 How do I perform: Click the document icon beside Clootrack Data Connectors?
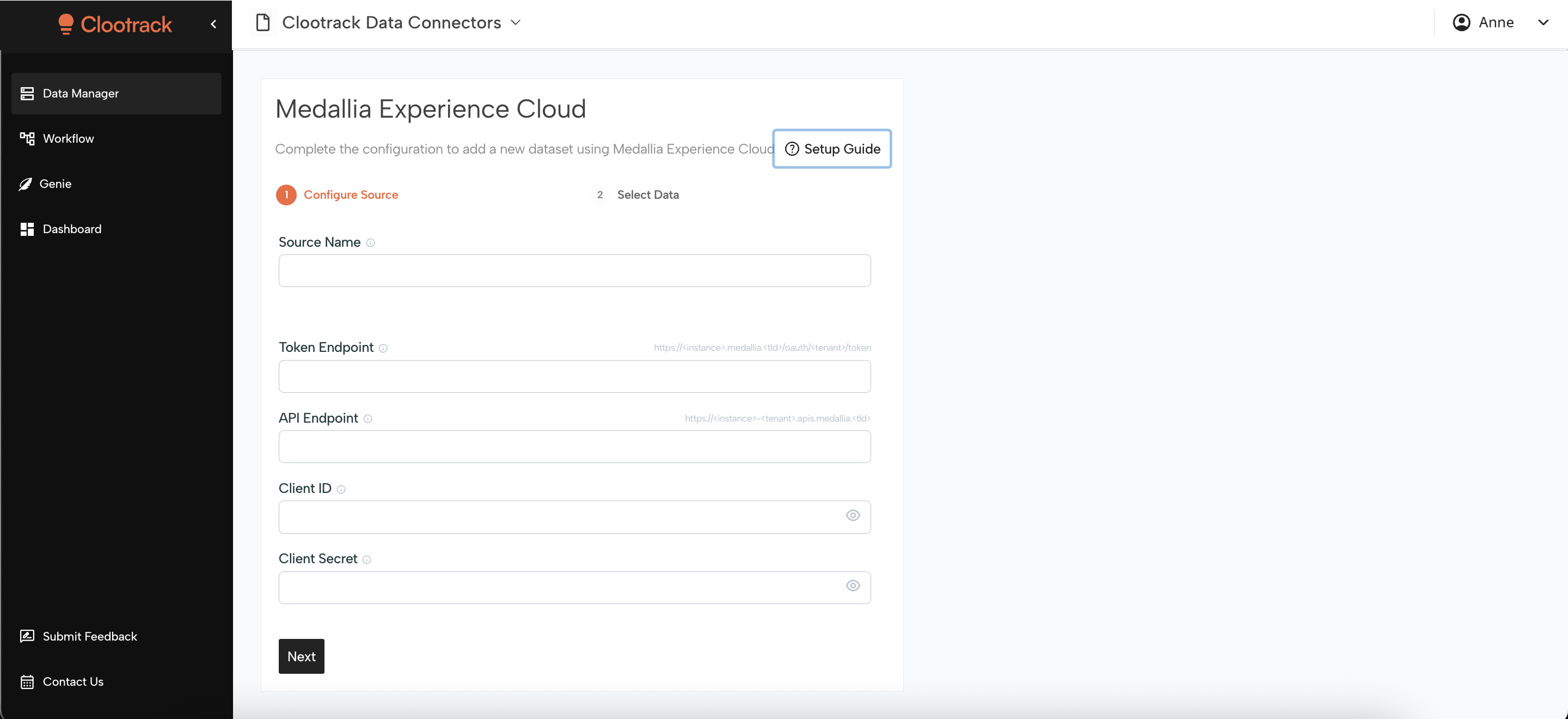263,22
